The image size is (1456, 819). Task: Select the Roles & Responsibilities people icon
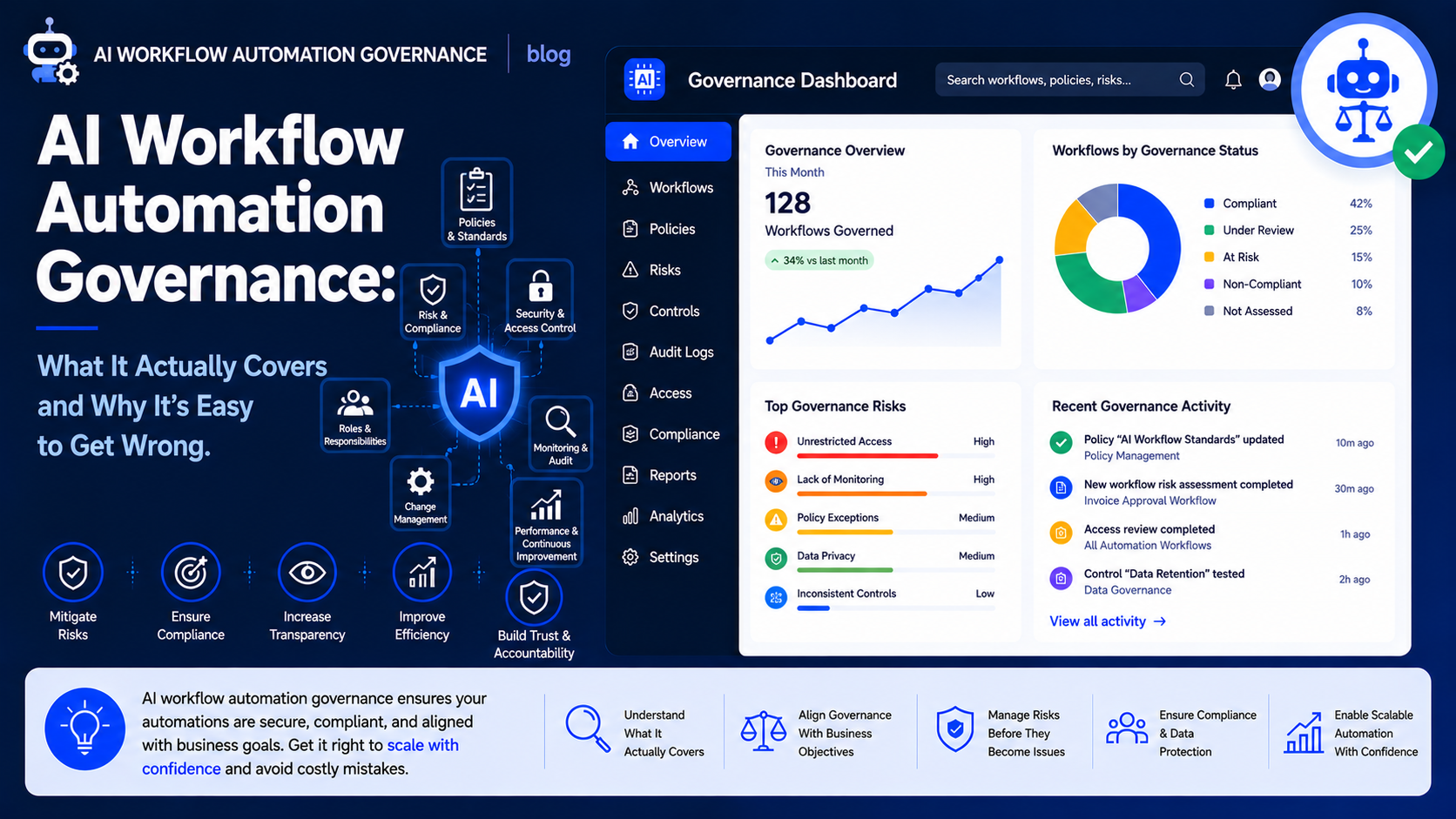click(354, 404)
